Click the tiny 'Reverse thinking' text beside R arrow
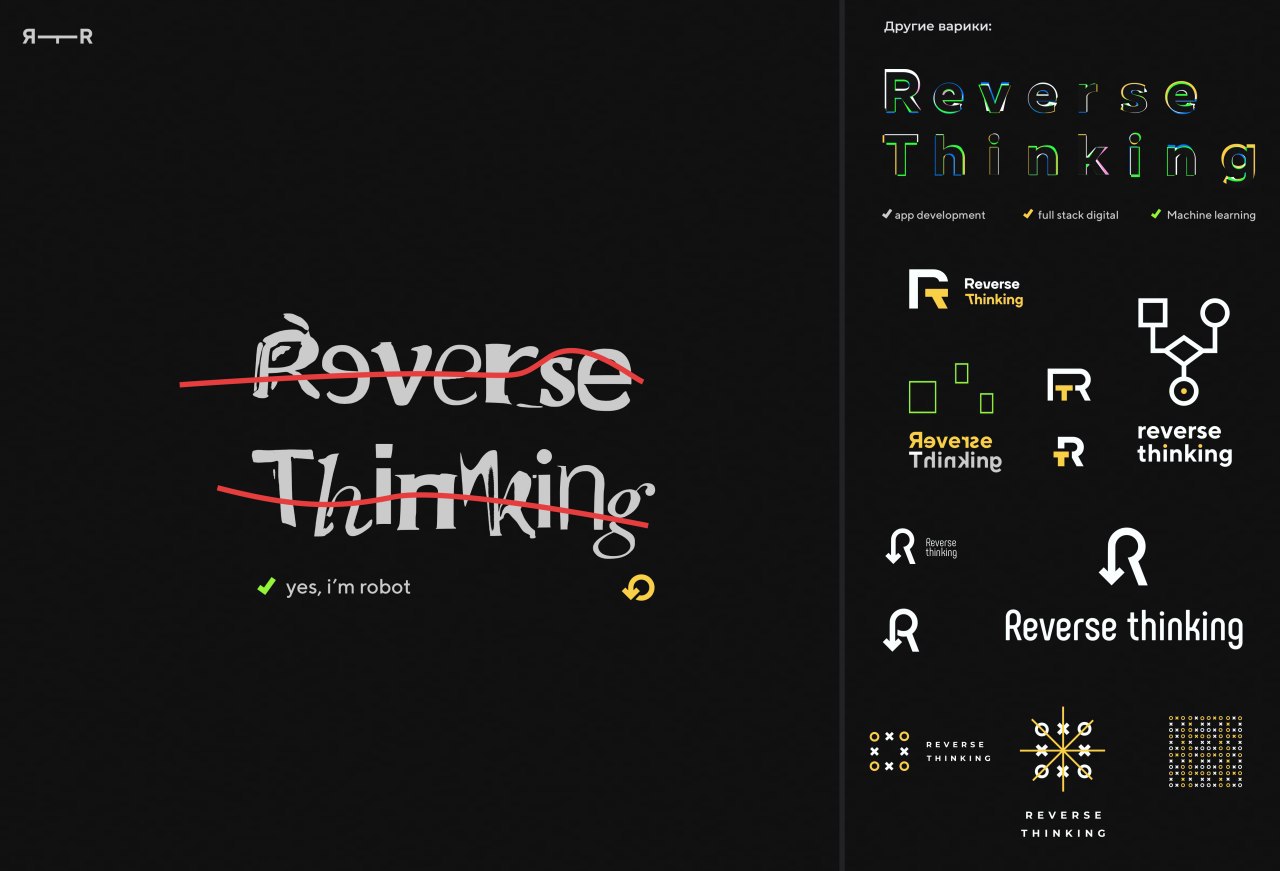The width and height of the screenshot is (1280, 871). [941, 547]
